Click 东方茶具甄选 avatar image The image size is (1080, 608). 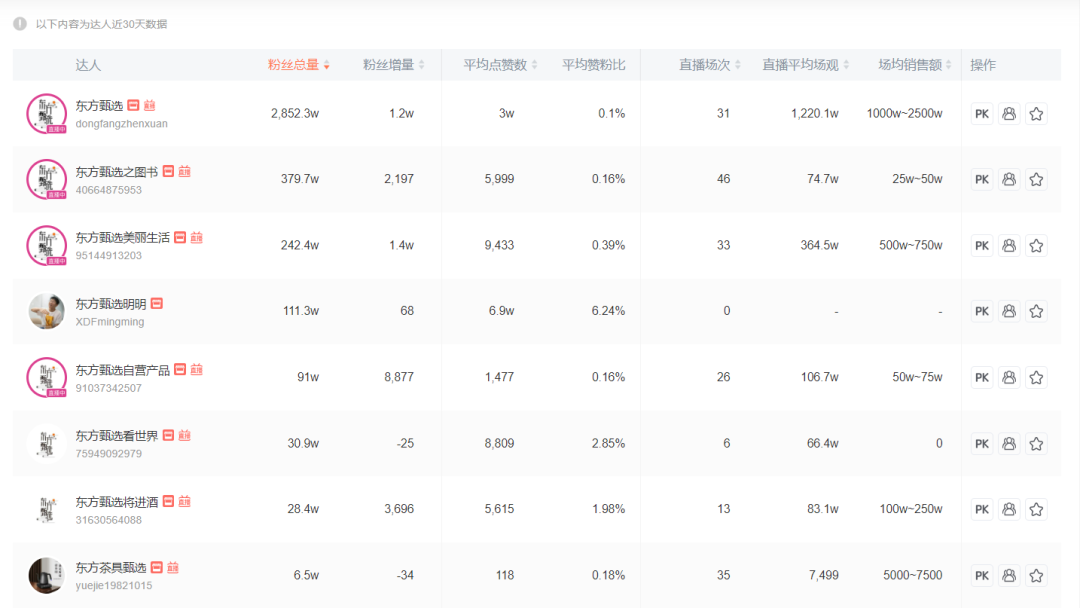pyautogui.click(x=46, y=576)
